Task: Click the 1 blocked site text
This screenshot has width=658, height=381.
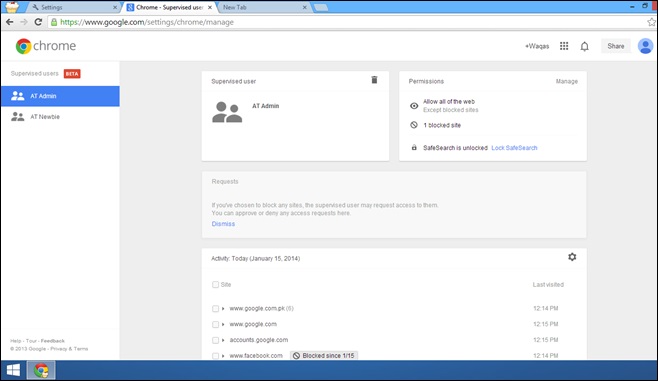Action: [x=442, y=125]
